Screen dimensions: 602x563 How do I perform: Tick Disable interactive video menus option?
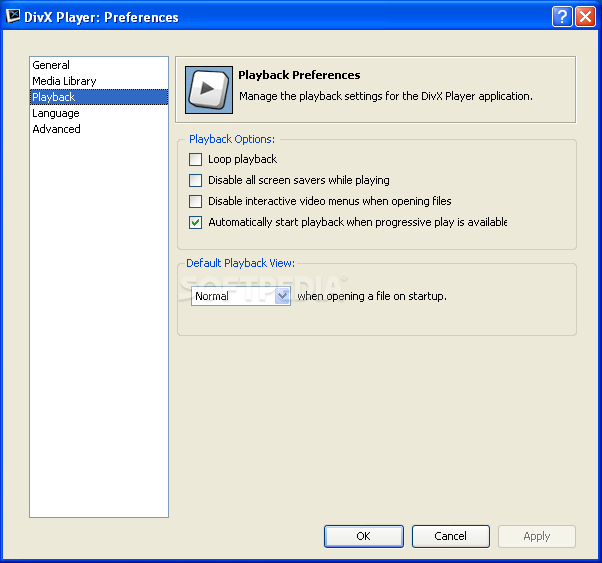[x=195, y=201]
